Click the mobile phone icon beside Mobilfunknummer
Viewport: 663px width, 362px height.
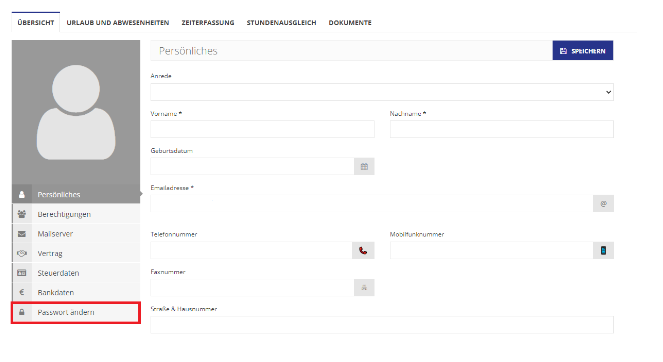pyautogui.click(x=603, y=250)
